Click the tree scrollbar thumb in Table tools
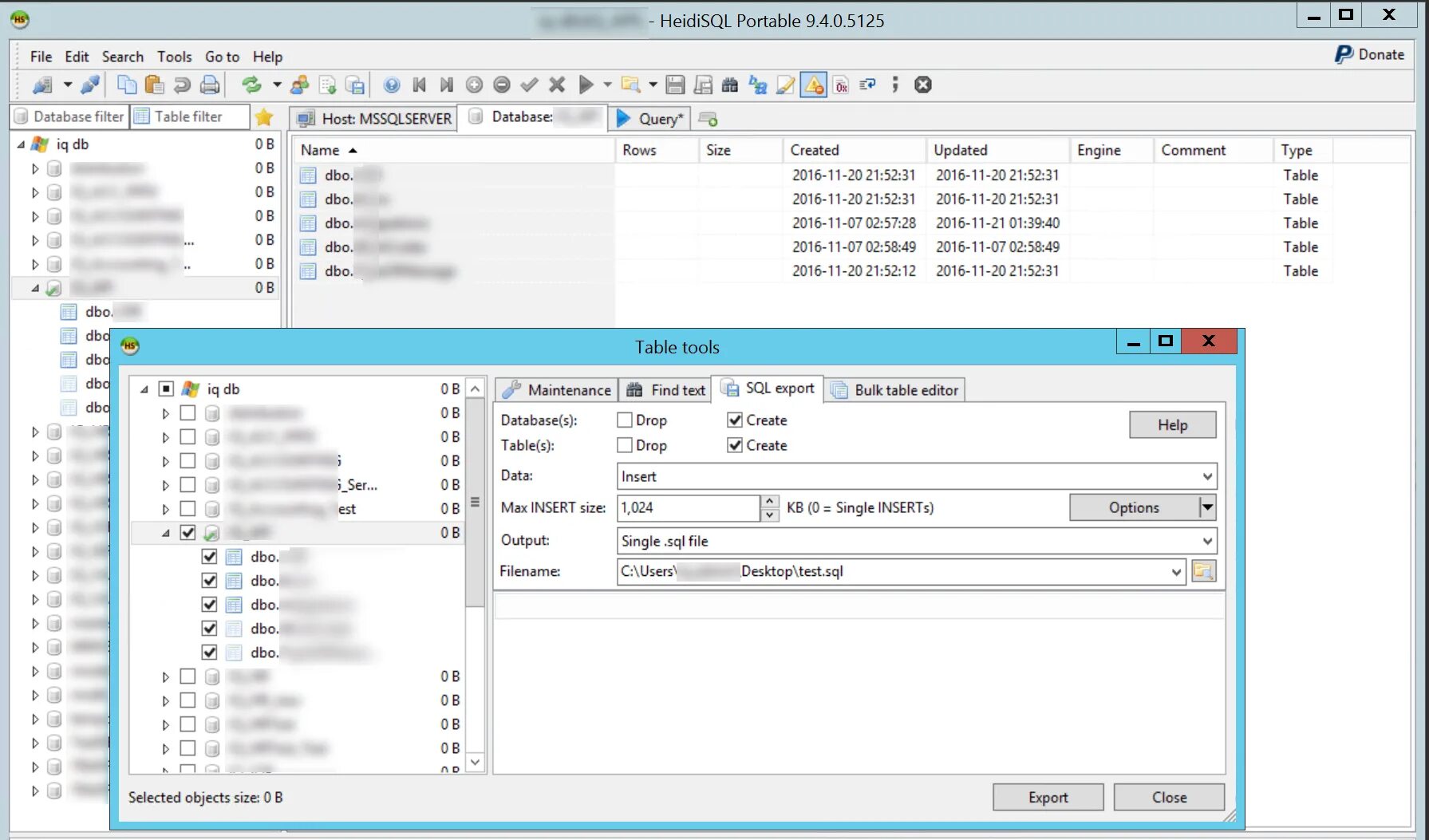This screenshot has width=1429, height=840. pos(475,503)
